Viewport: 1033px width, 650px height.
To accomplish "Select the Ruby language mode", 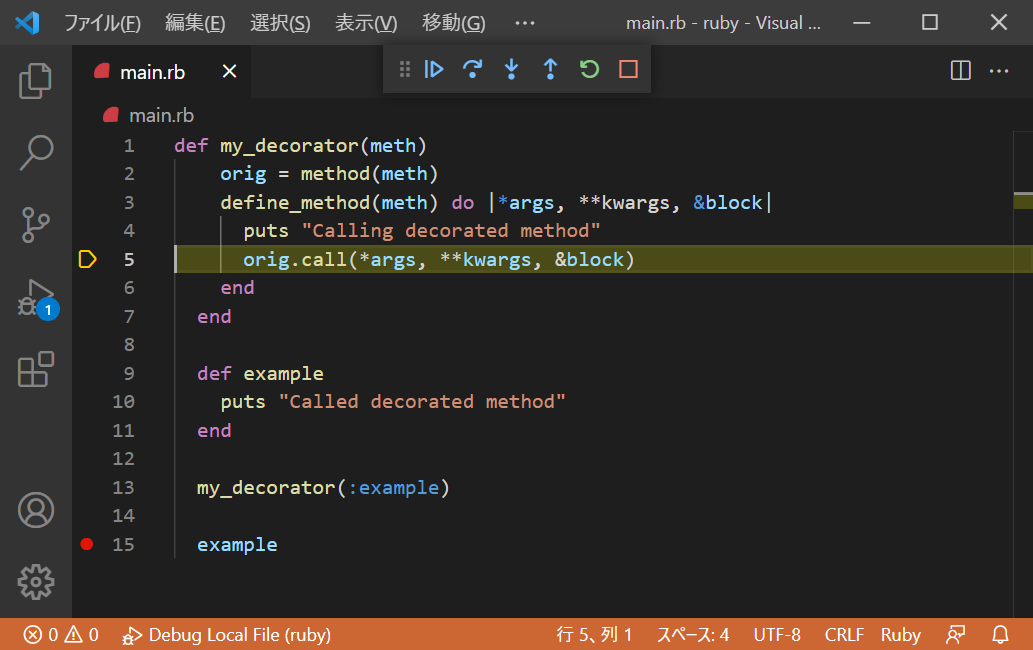I will click(x=901, y=635).
